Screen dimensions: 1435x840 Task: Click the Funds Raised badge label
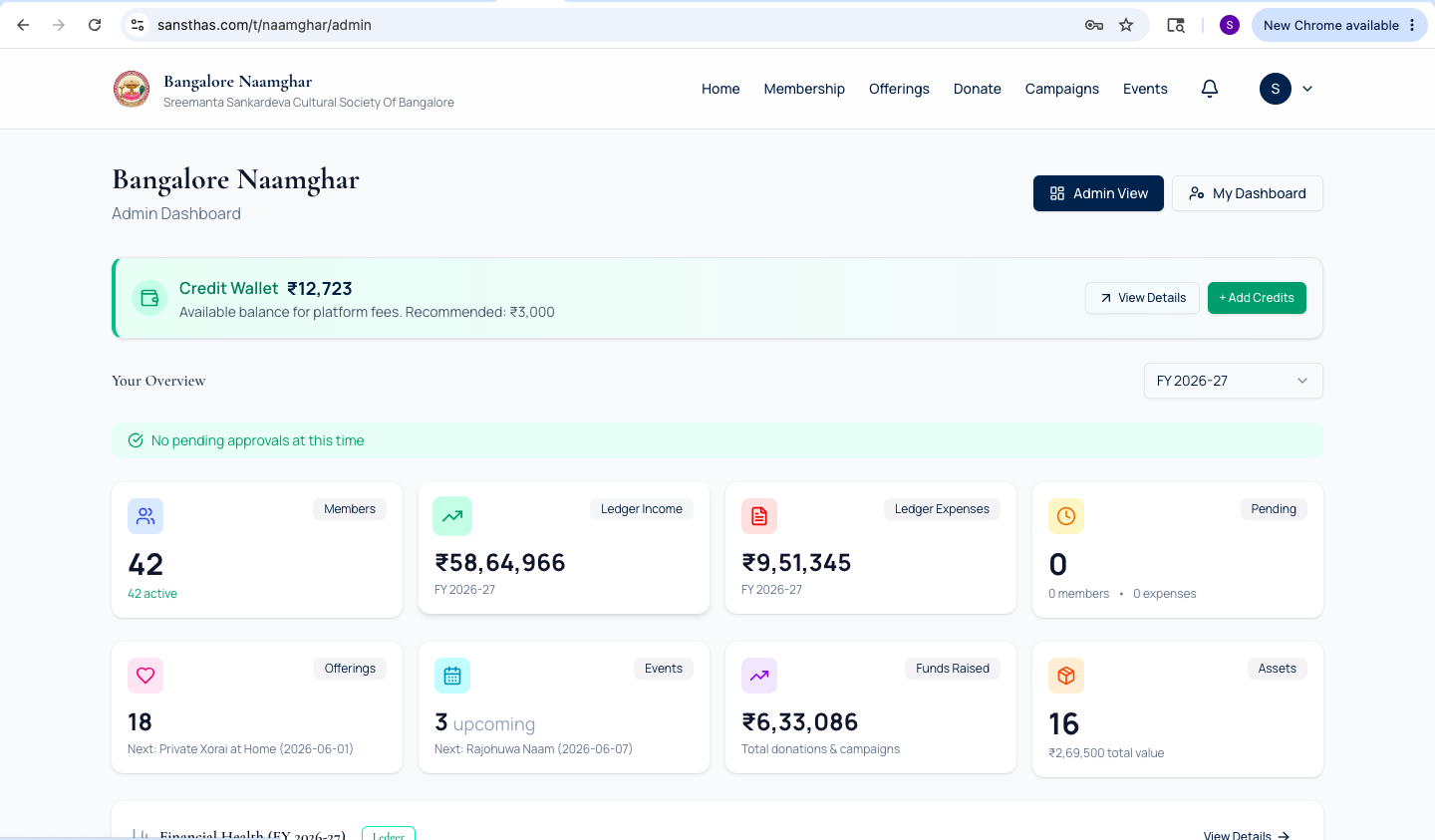pos(953,669)
